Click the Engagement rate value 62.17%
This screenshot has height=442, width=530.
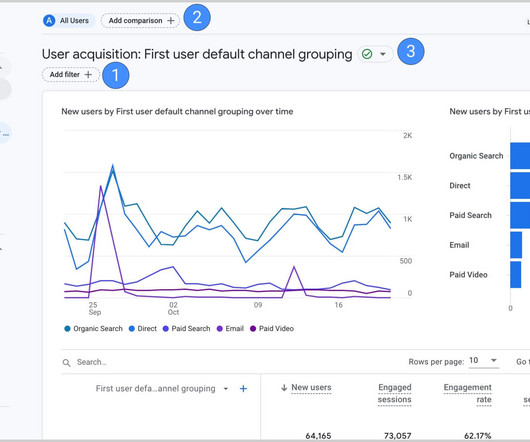coord(478,436)
